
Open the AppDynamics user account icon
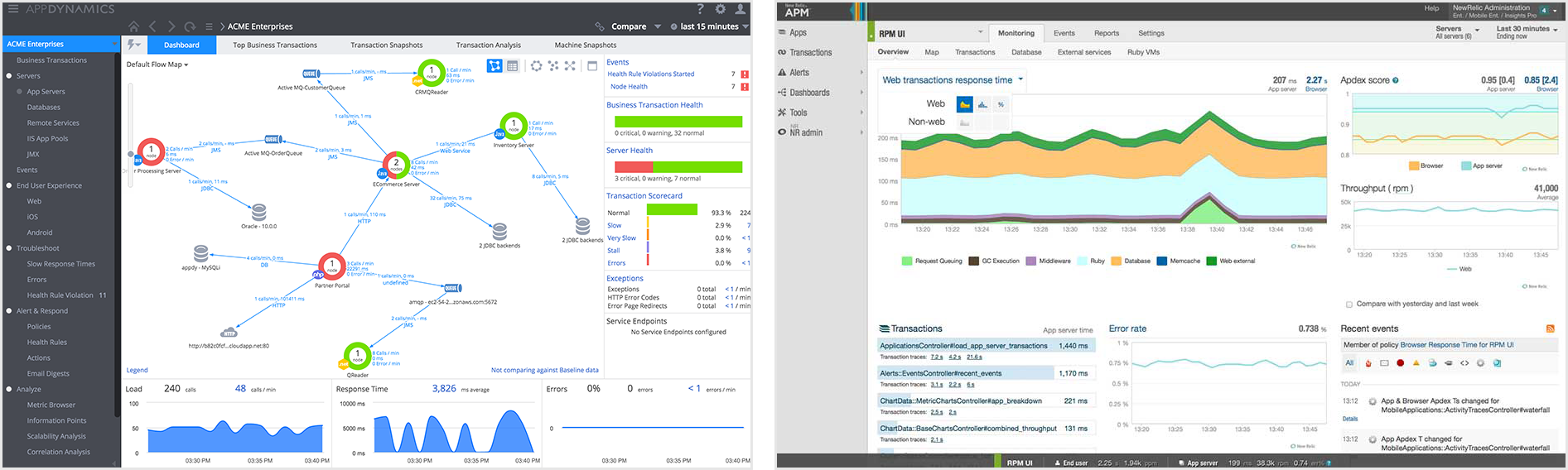pyautogui.click(x=741, y=9)
